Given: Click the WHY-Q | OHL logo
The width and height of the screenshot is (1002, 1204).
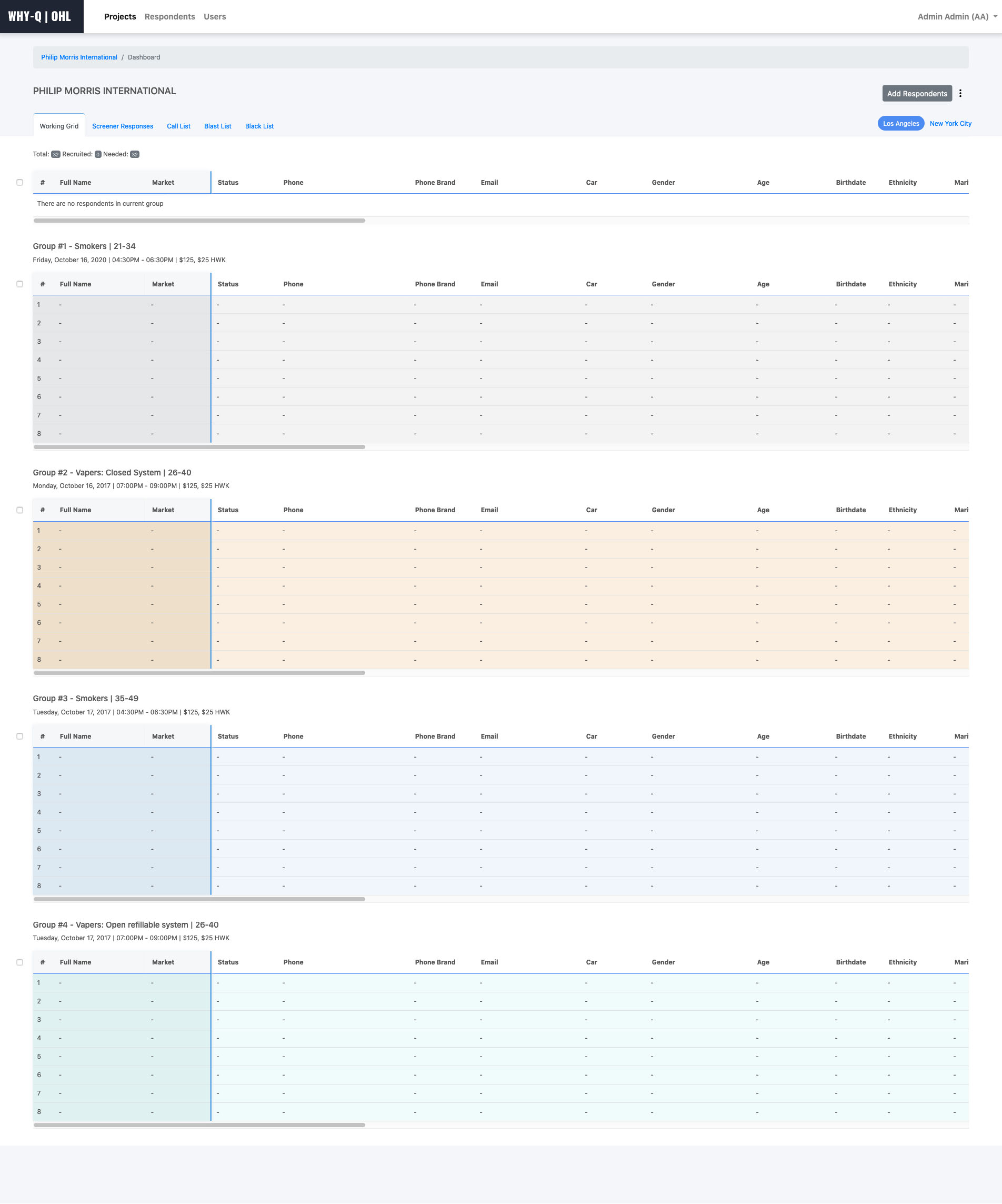Looking at the screenshot, I should 40,17.
